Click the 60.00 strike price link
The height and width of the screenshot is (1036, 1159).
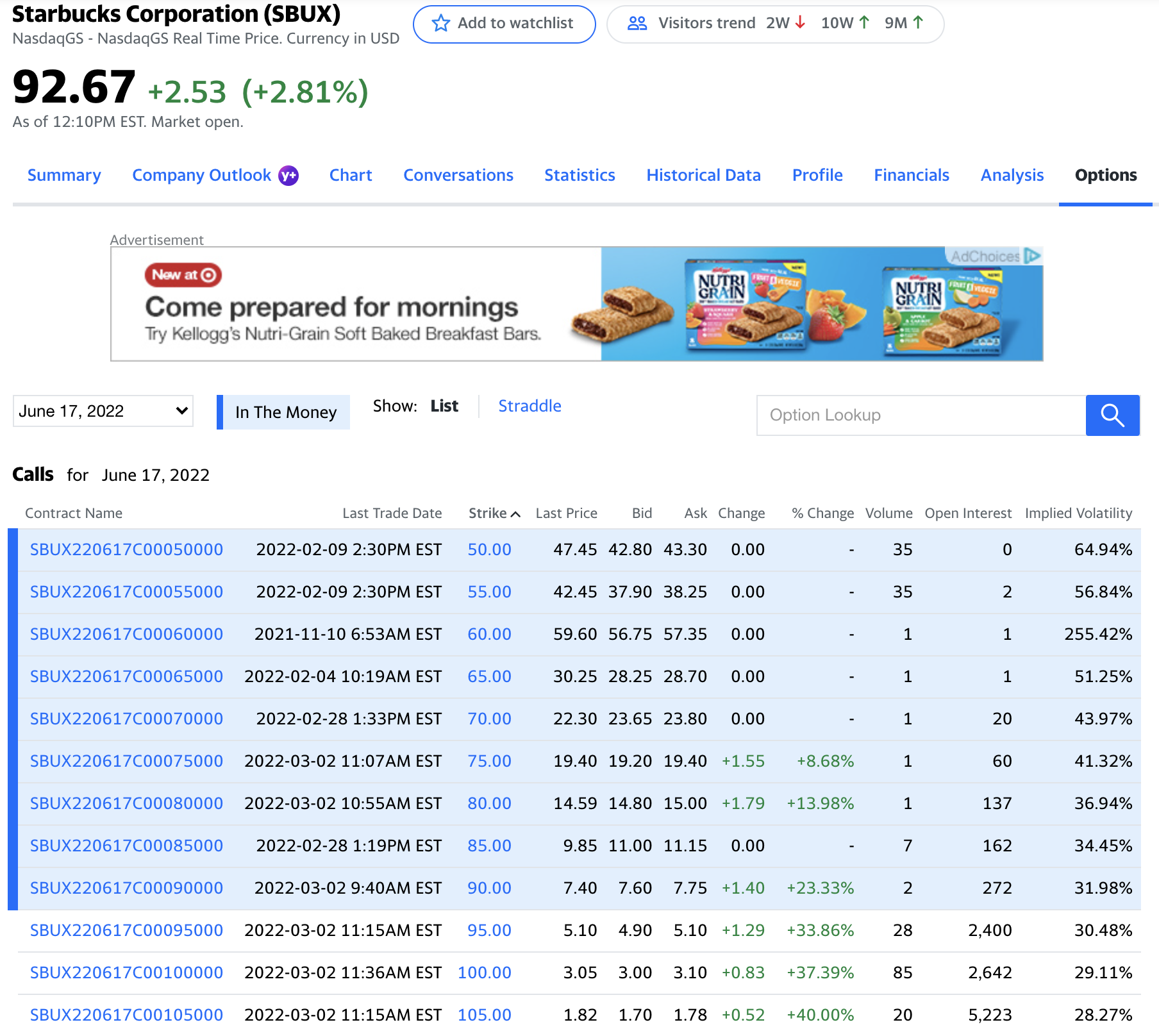[489, 634]
